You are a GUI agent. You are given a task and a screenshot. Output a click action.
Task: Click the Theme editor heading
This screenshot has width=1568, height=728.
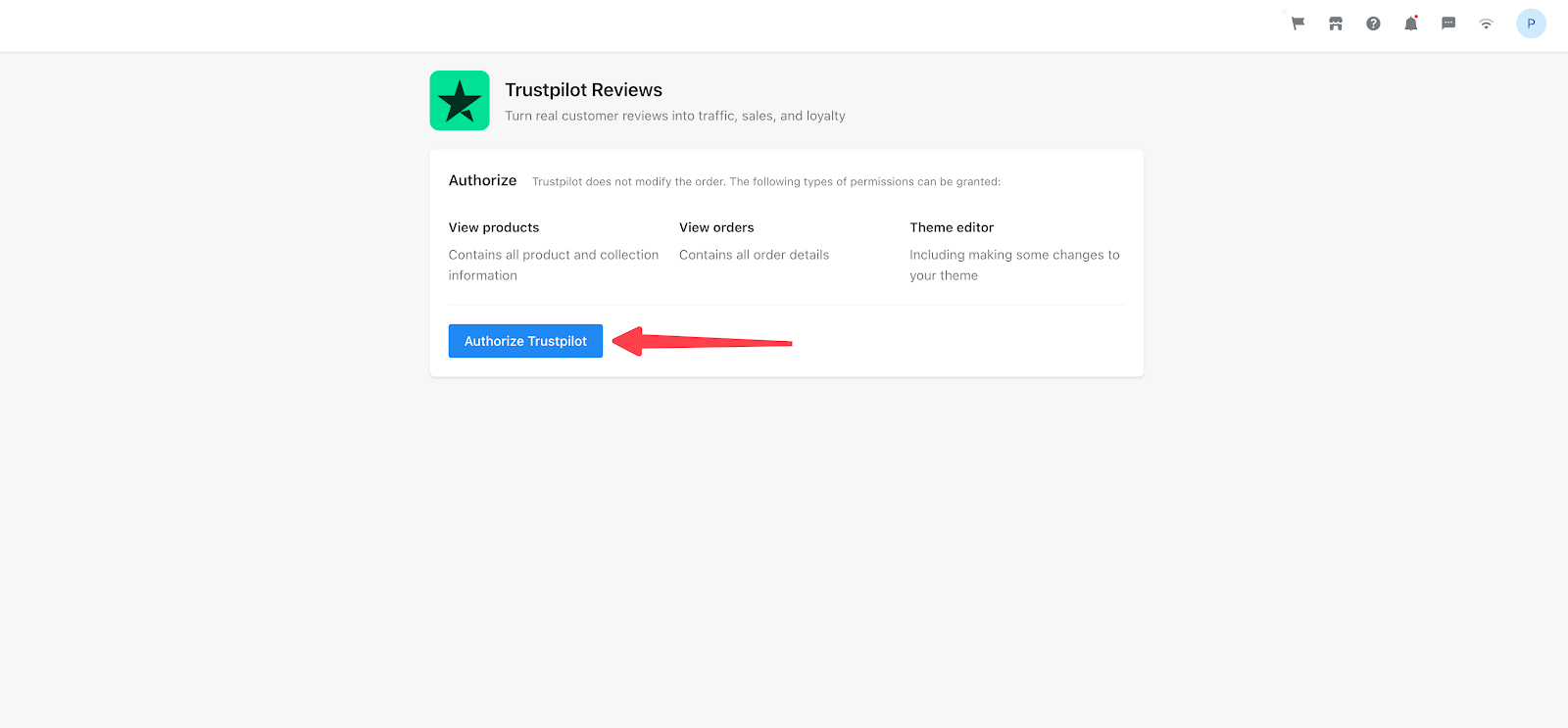coord(952,227)
